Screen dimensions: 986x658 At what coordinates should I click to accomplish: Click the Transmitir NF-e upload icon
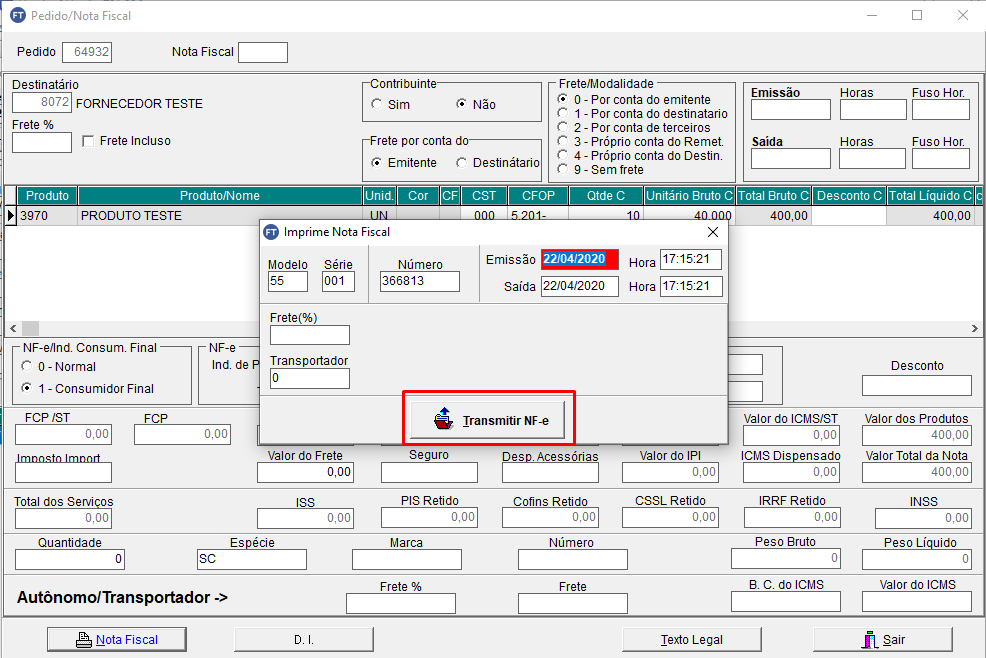coord(443,420)
